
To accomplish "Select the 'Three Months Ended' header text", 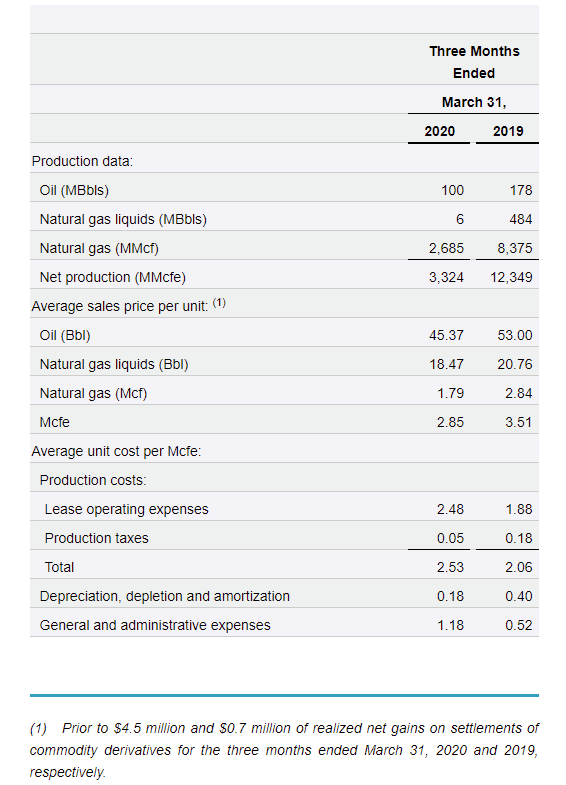I will 474,62.
